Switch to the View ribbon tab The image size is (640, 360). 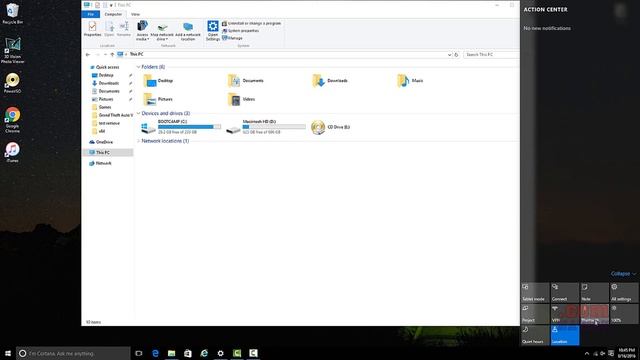point(135,14)
